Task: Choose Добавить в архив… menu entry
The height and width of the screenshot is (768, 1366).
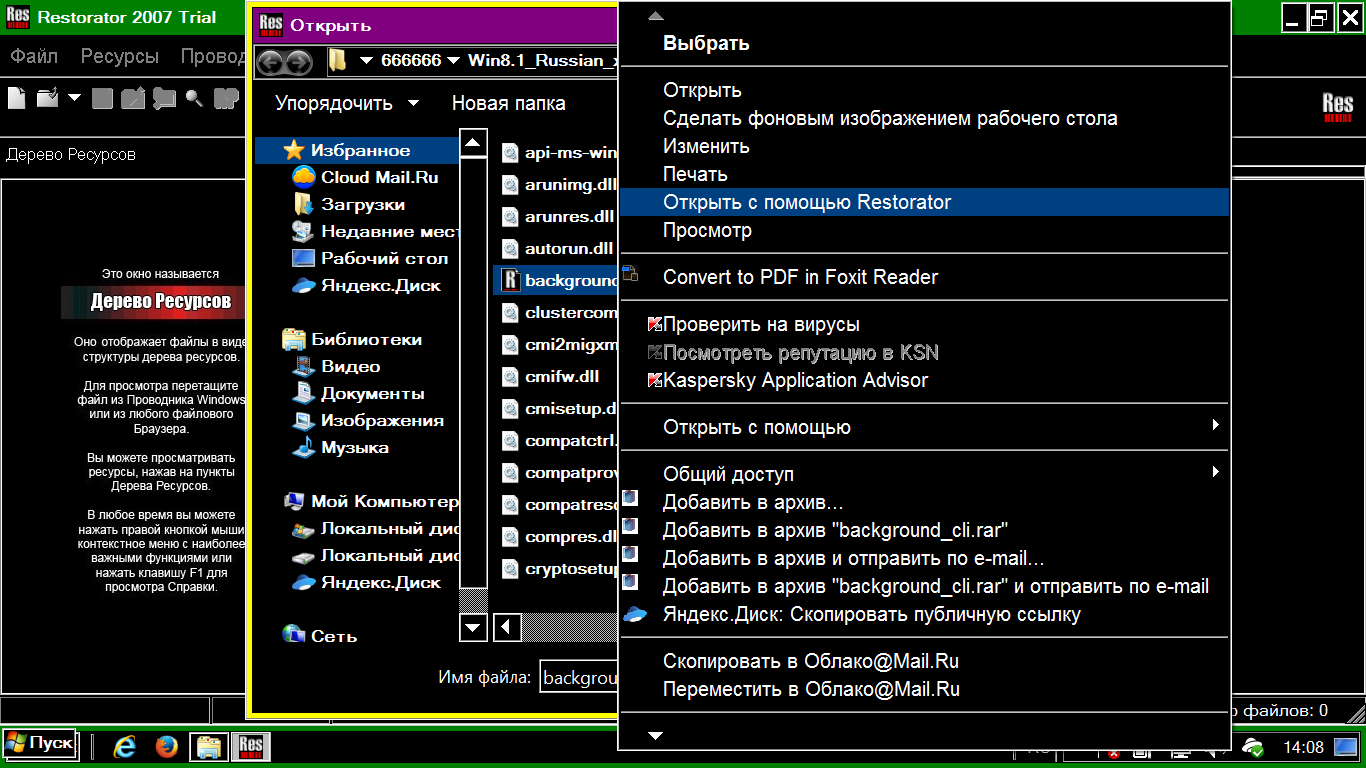Action: (924, 503)
